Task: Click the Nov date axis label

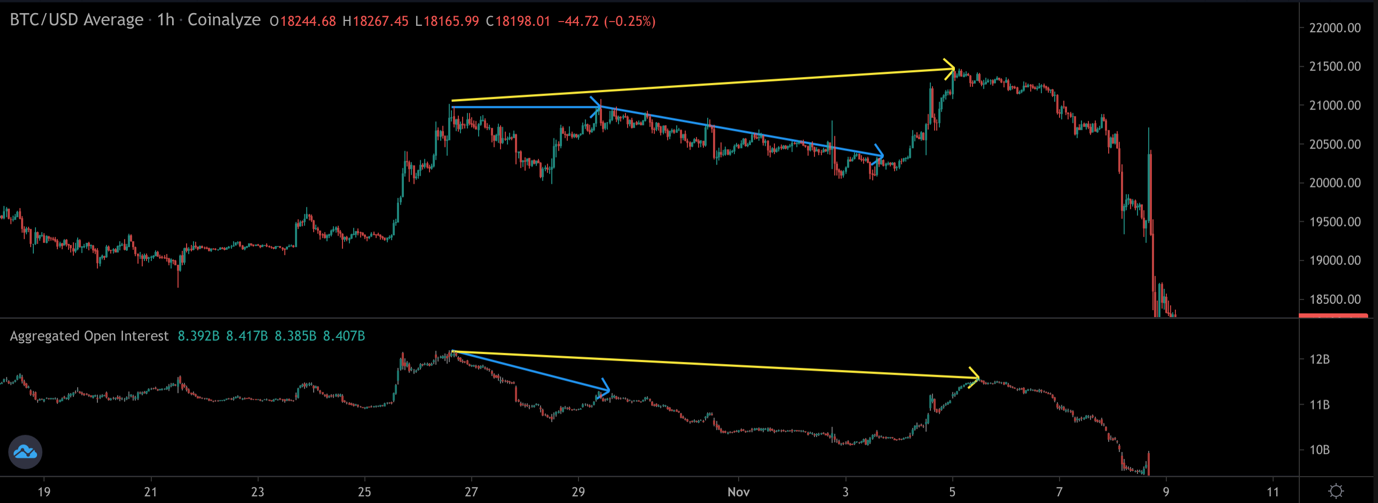Action: 738,492
